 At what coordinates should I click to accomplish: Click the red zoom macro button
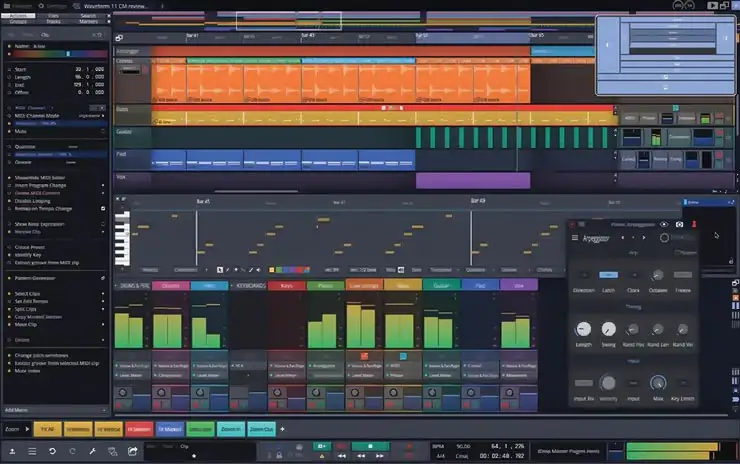[139, 429]
